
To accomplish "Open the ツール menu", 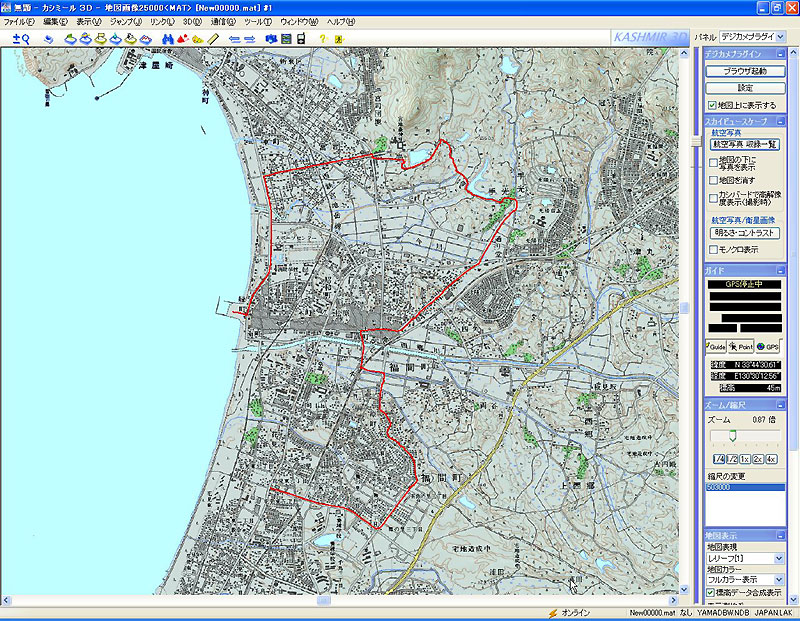I will [258, 22].
